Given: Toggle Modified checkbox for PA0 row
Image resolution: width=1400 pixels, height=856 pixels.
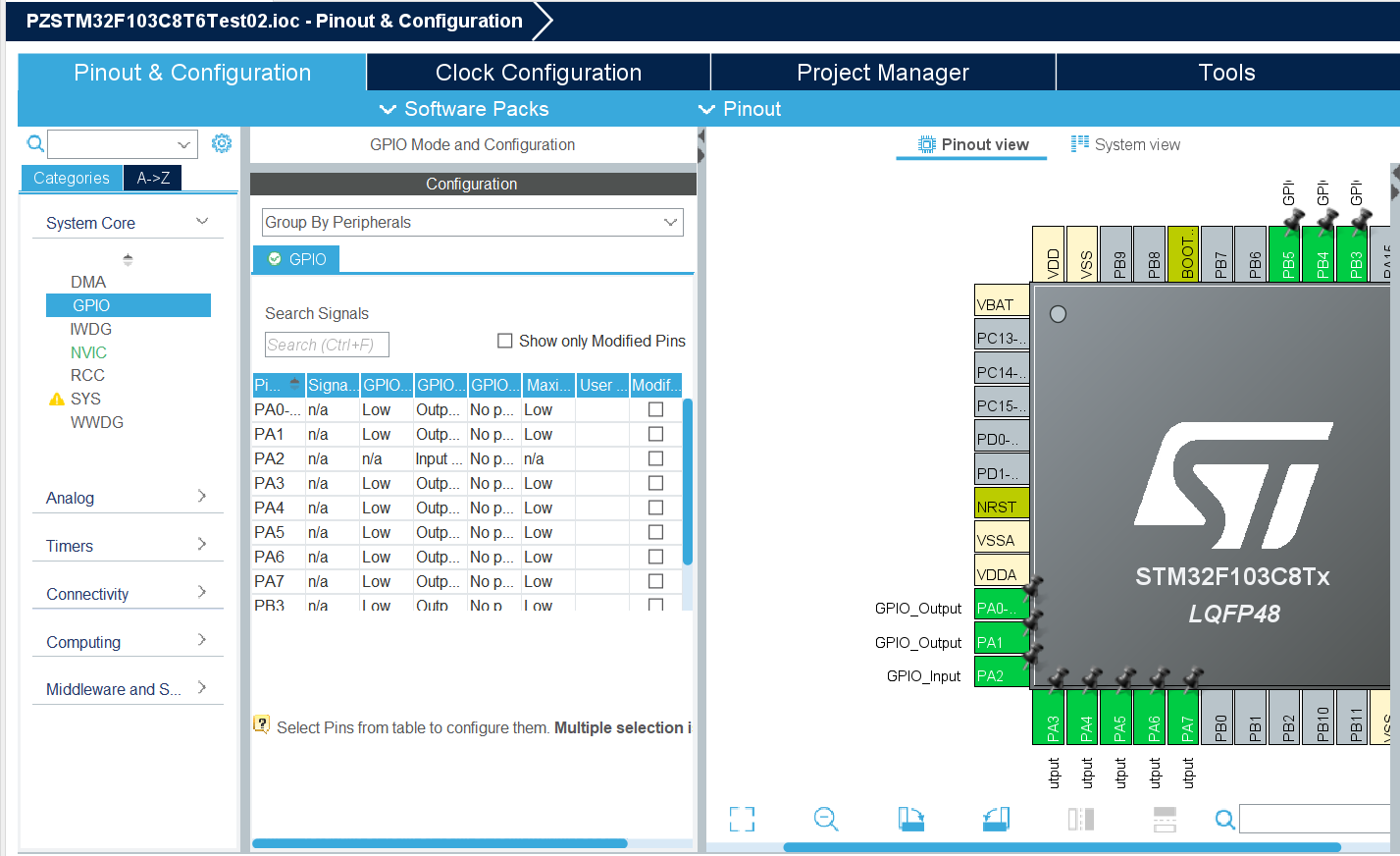Looking at the screenshot, I should coord(655,409).
